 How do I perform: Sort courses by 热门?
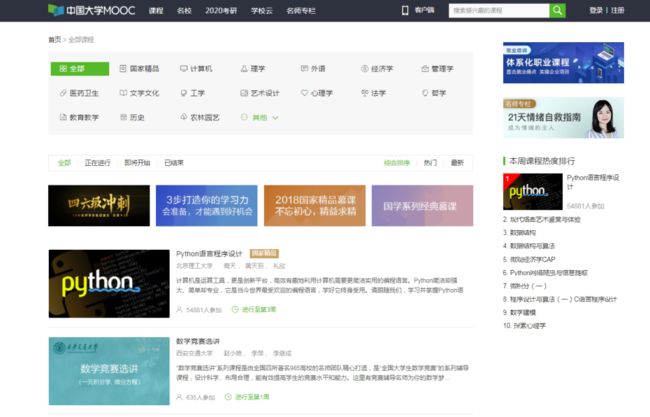[430, 163]
